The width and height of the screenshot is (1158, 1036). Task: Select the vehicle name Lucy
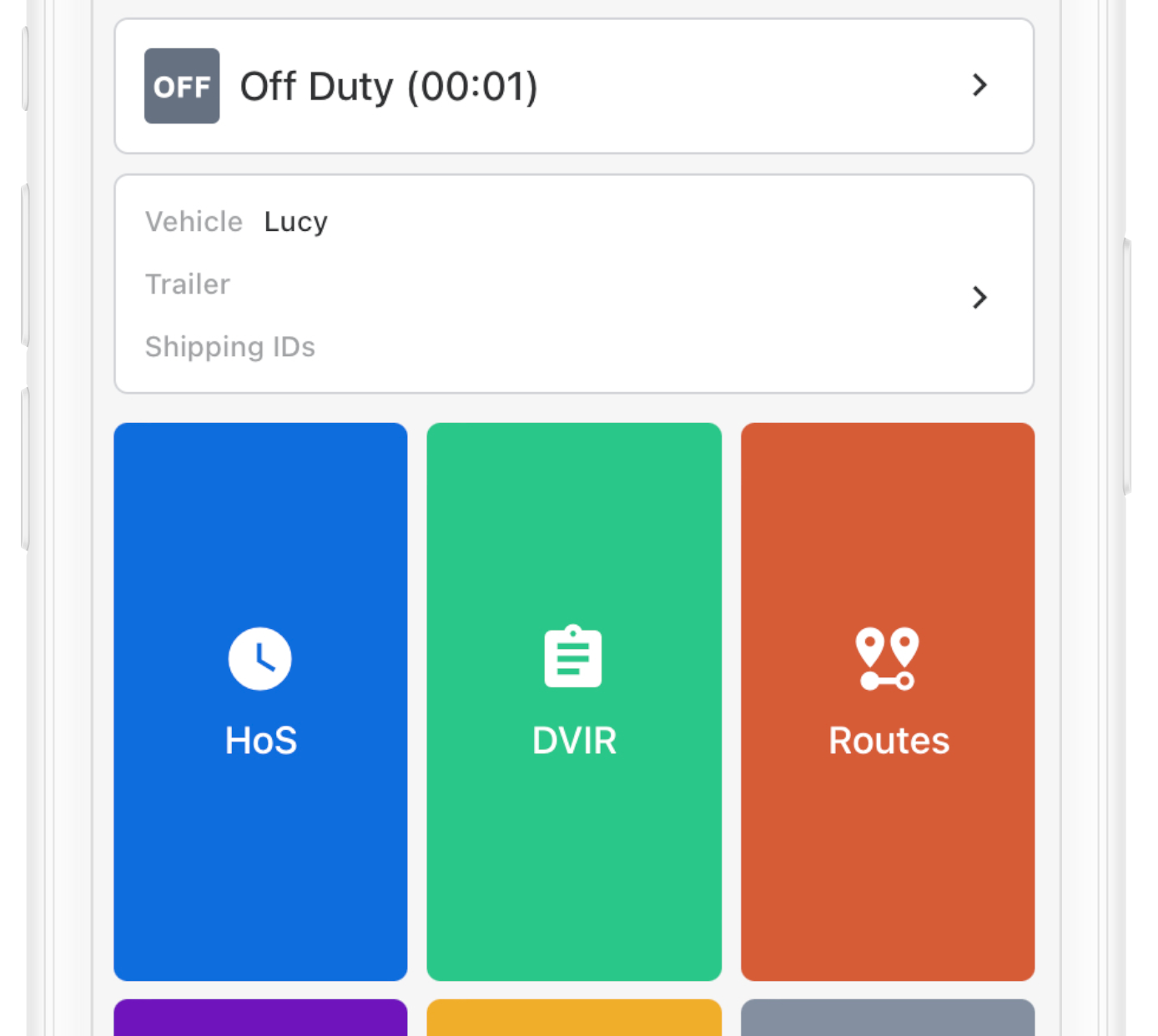[296, 222]
